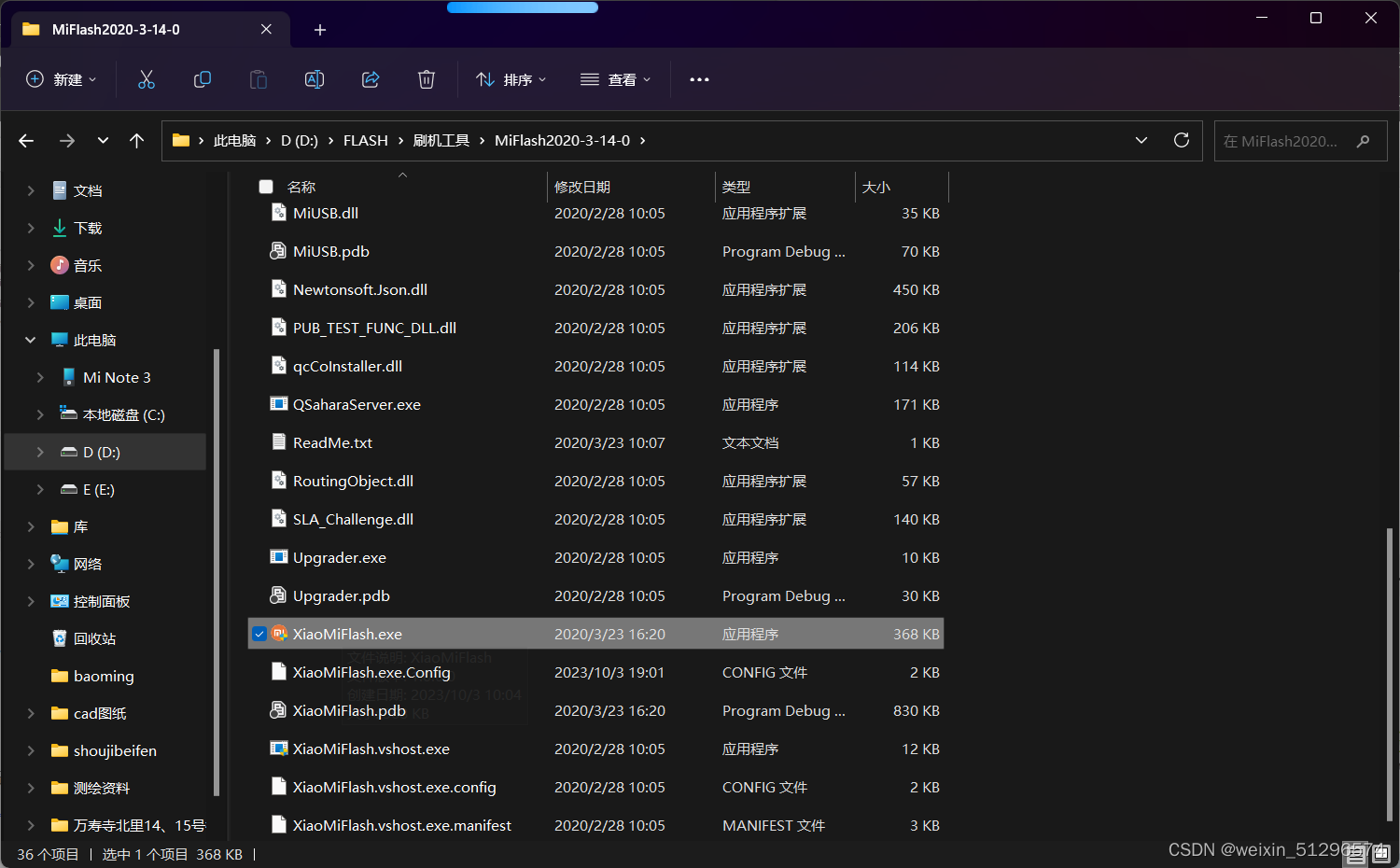Open the three-dot more options menu
Viewport: 1400px width, 868px height.
[699, 79]
